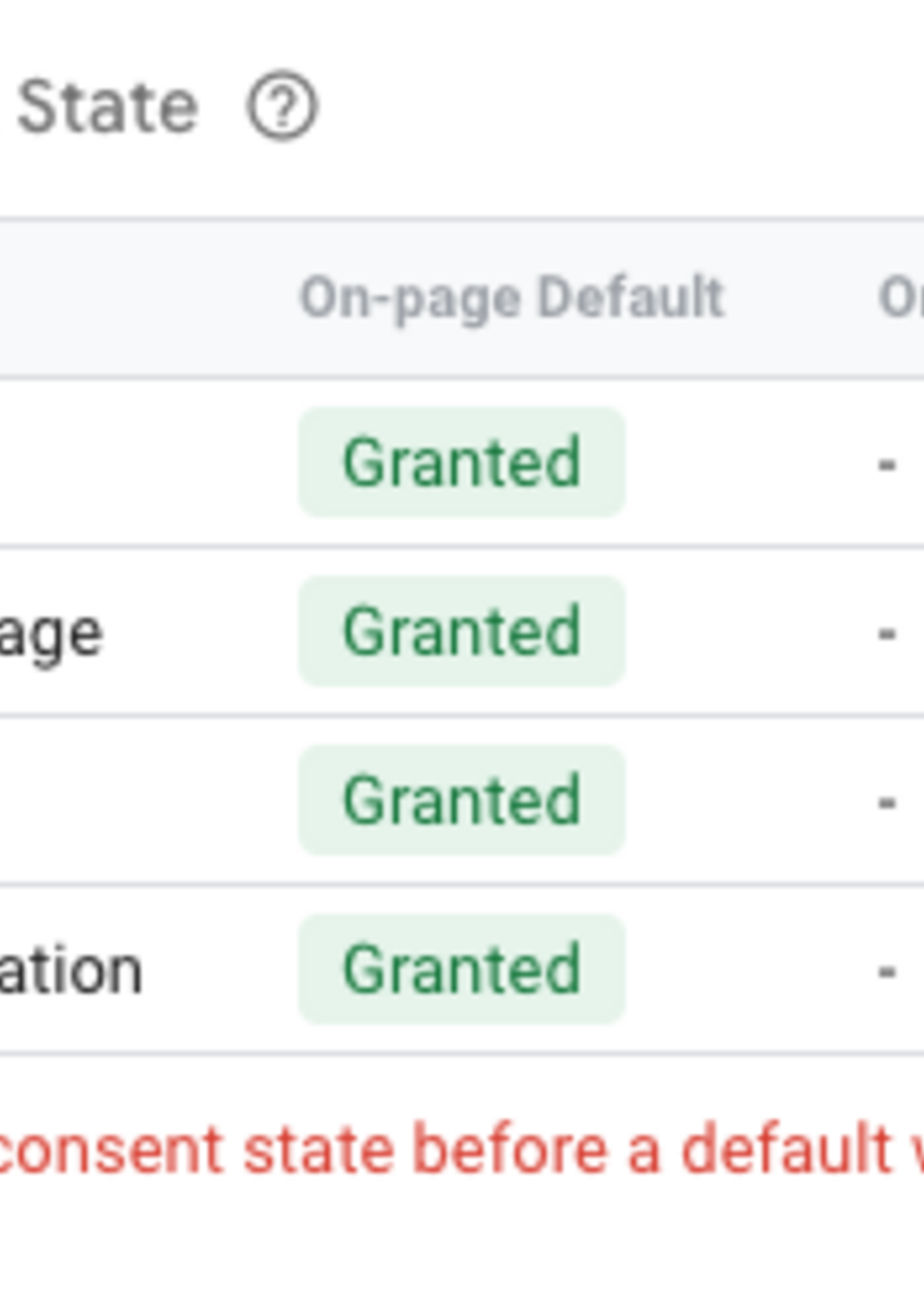The image size is (924, 1294).
Task: Click the help icon beside State
Action: [x=282, y=105]
